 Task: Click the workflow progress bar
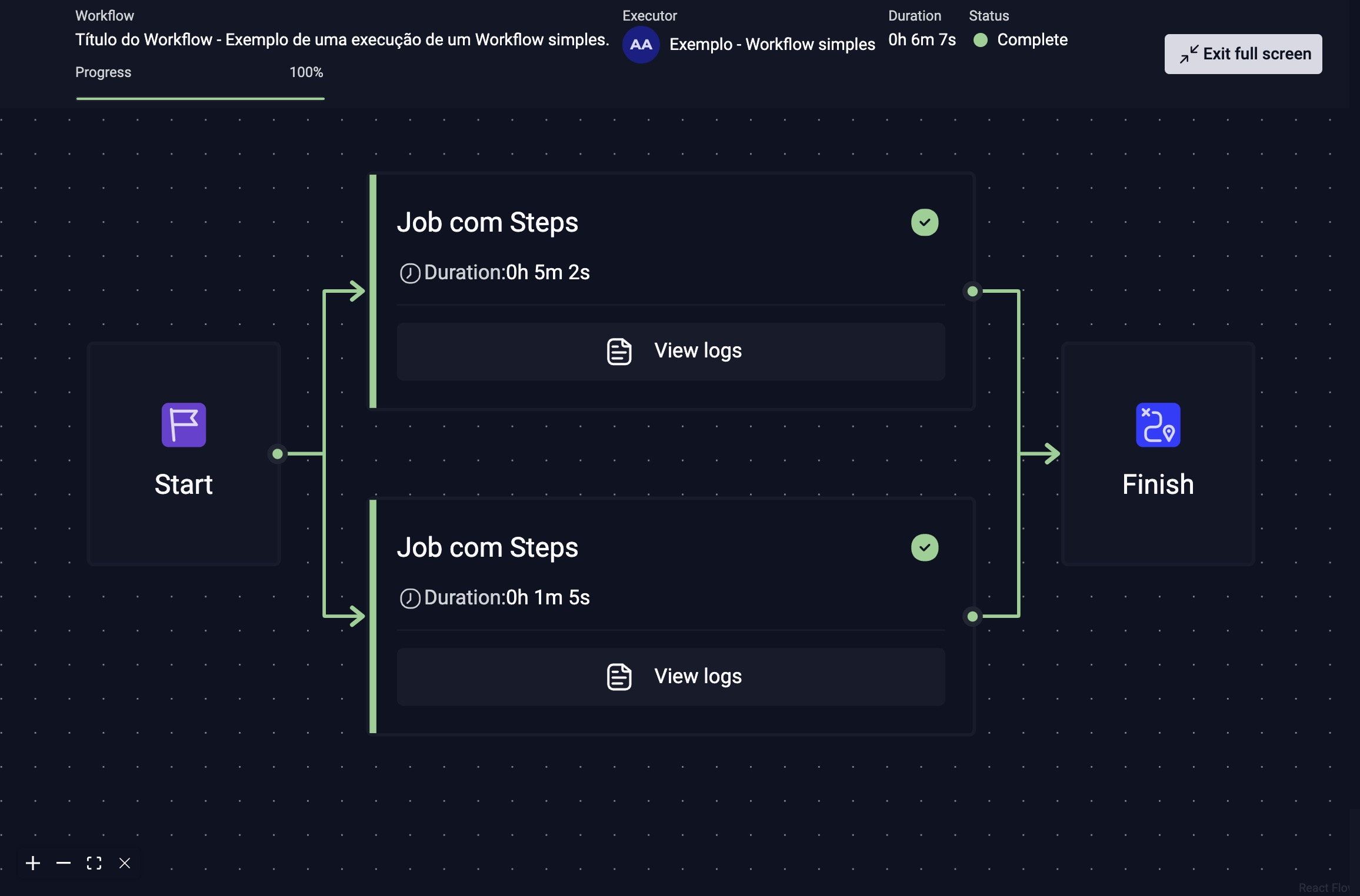[200, 98]
